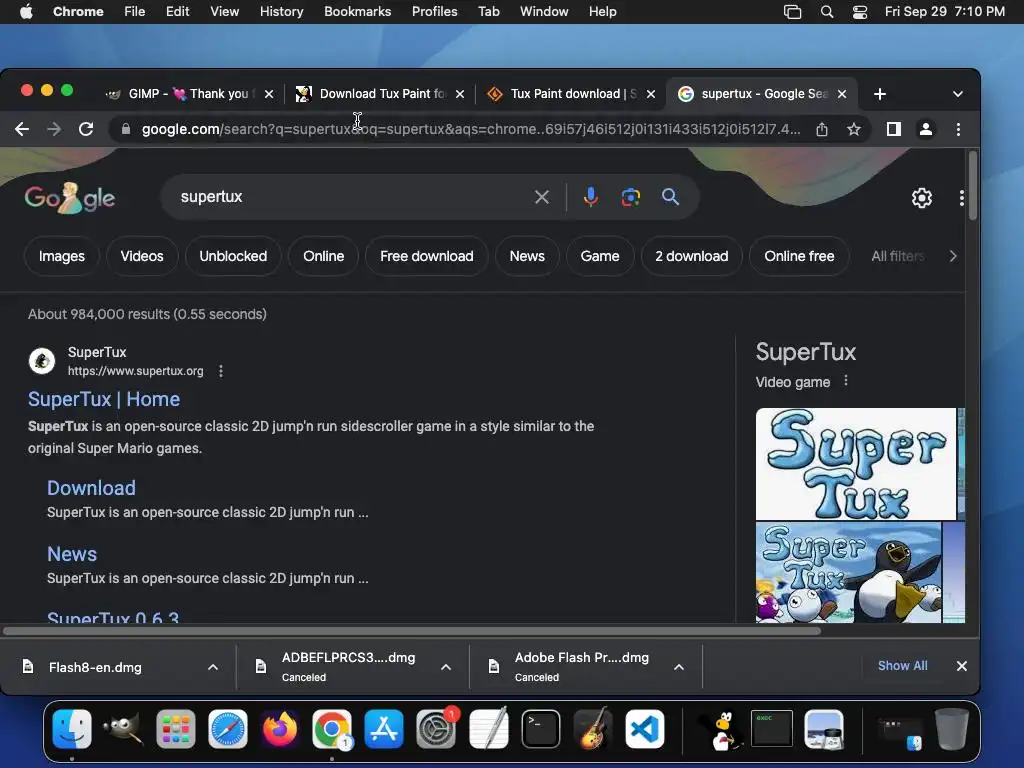Viewport: 1024px width, 768px height.
Task: Go back with the browser back arrow
Action: 22,129
